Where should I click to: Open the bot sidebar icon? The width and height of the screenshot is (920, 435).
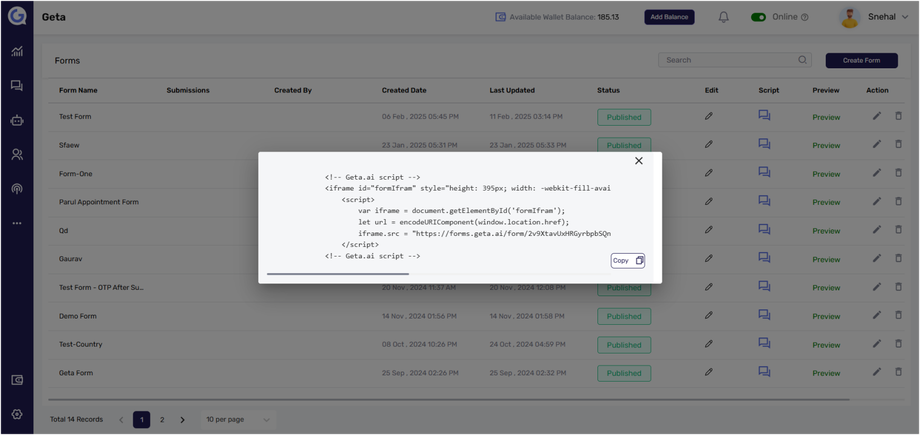click(x=17, y=120)
